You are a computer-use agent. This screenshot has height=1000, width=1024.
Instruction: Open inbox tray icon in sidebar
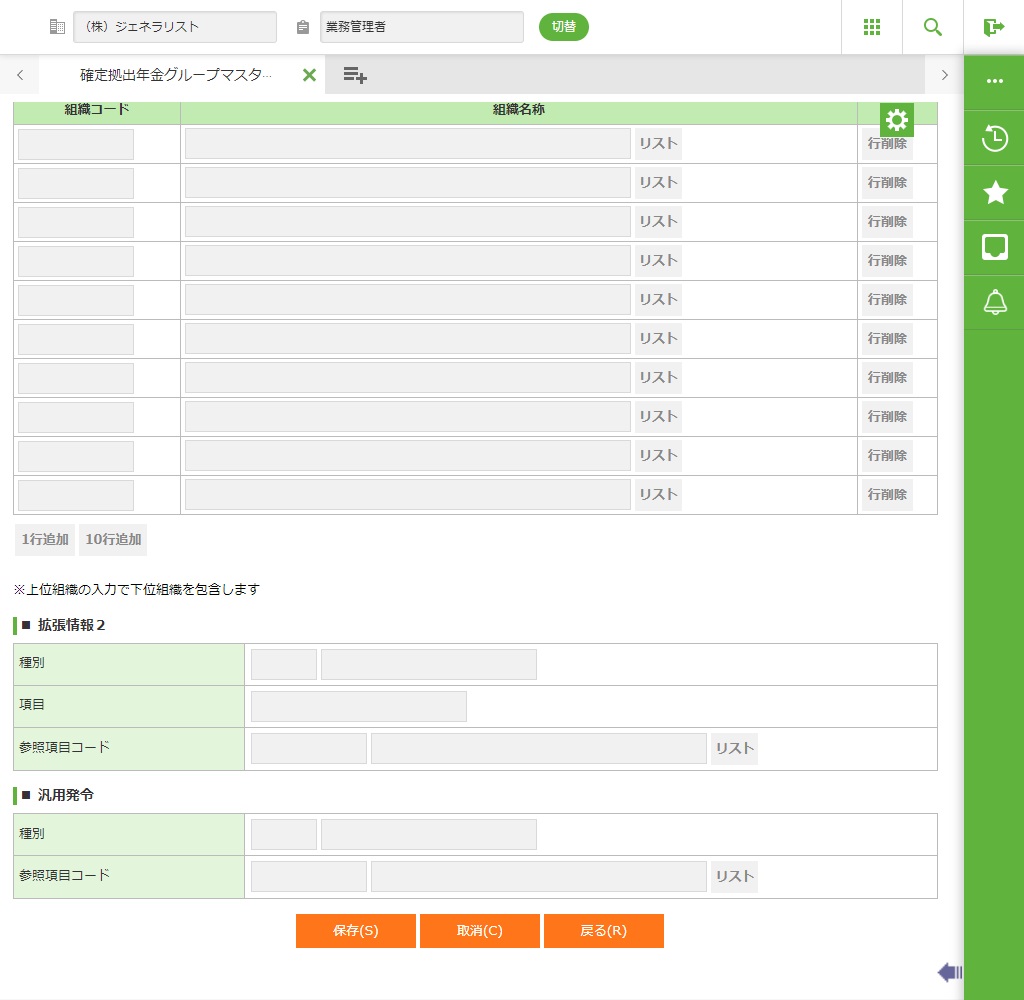coord(995,247)
